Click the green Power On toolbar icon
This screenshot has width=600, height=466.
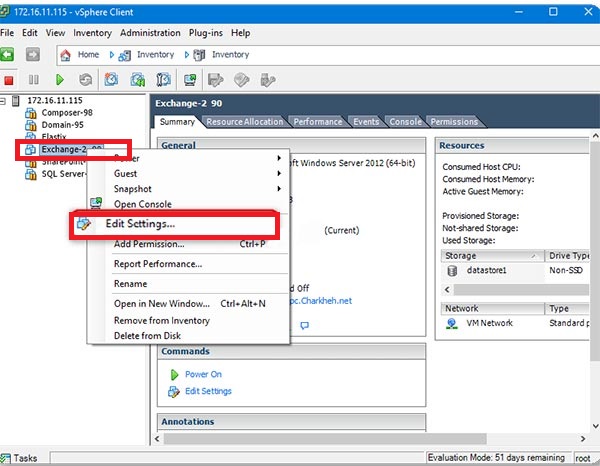60,80
